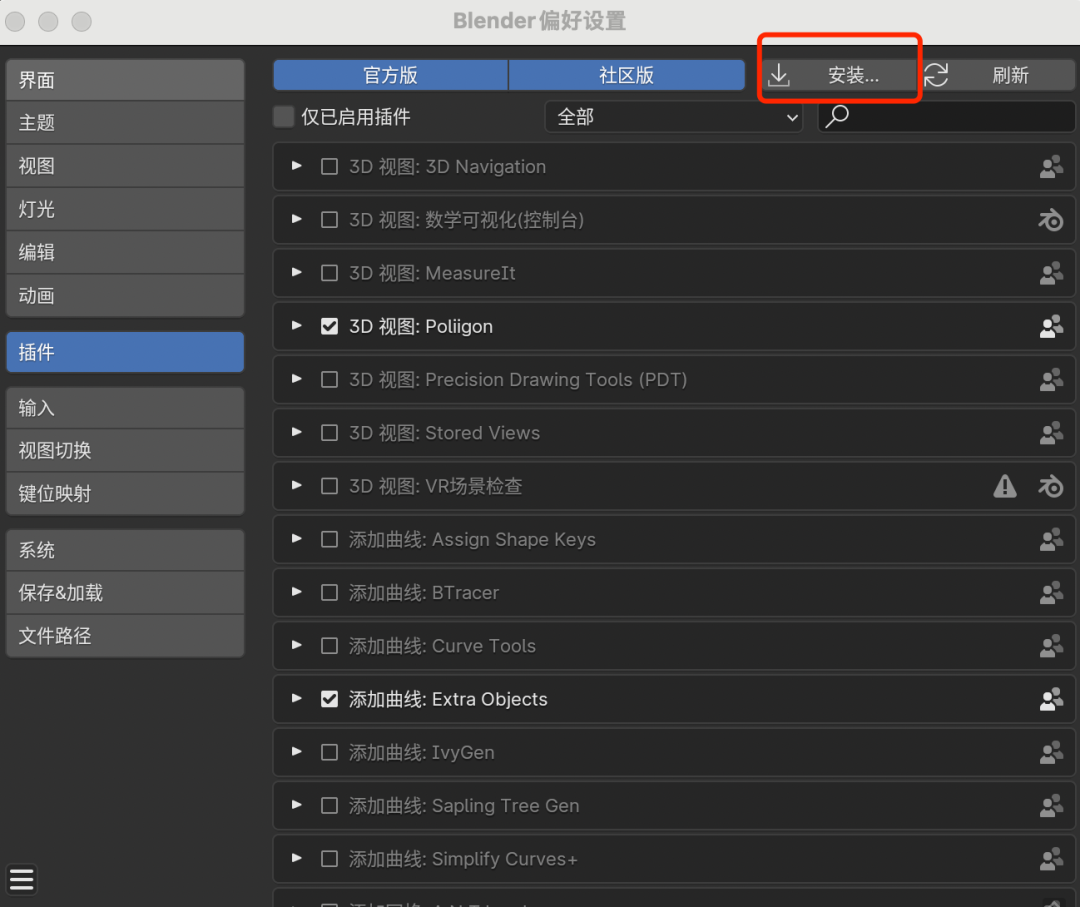Open the 键位映射 preferences section
1080x907 pixels.
[125, 494]
